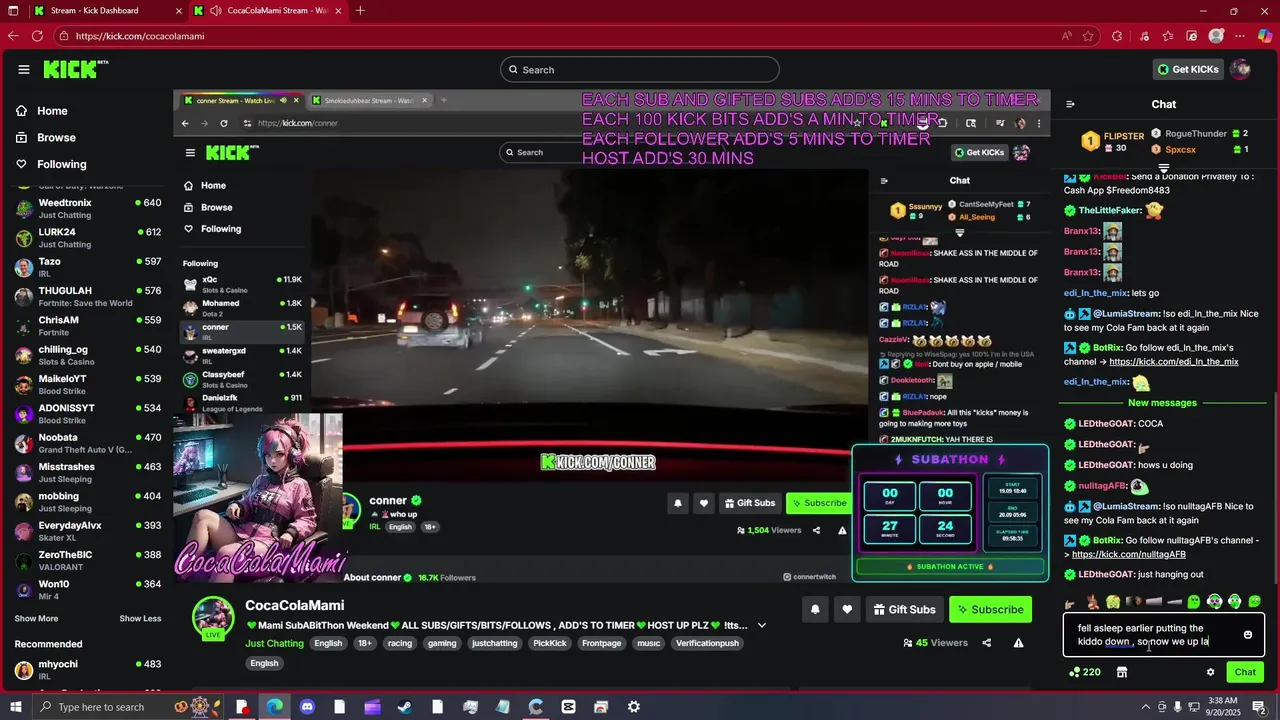Click the Edge Copilot icon
The height and width of the screenshot is (720, 1280).
[1265, 36]
